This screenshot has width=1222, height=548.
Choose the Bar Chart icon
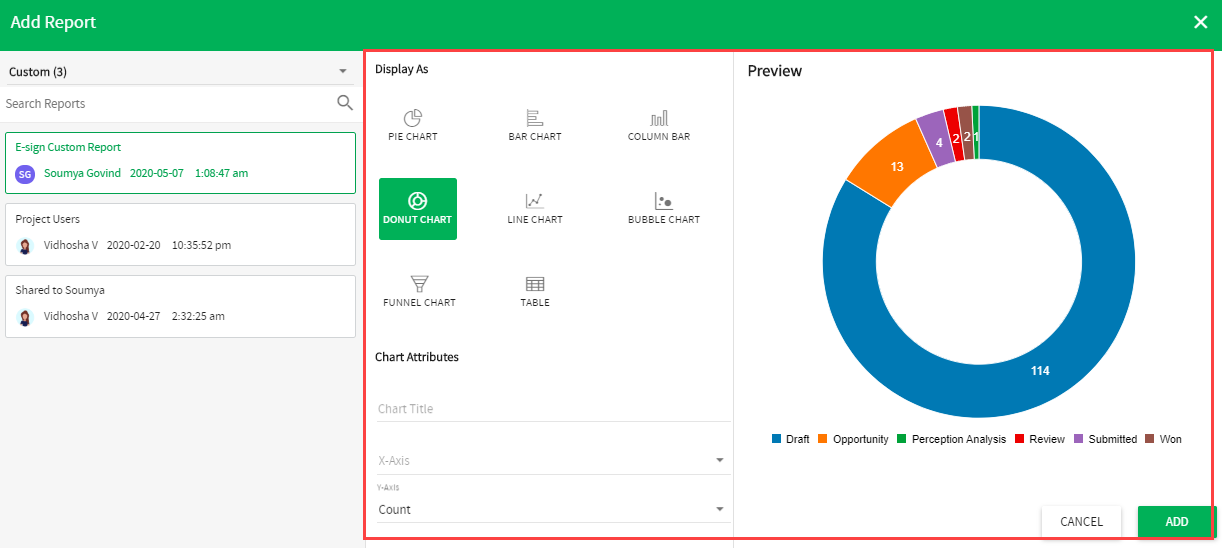click(x=534, y=125)
